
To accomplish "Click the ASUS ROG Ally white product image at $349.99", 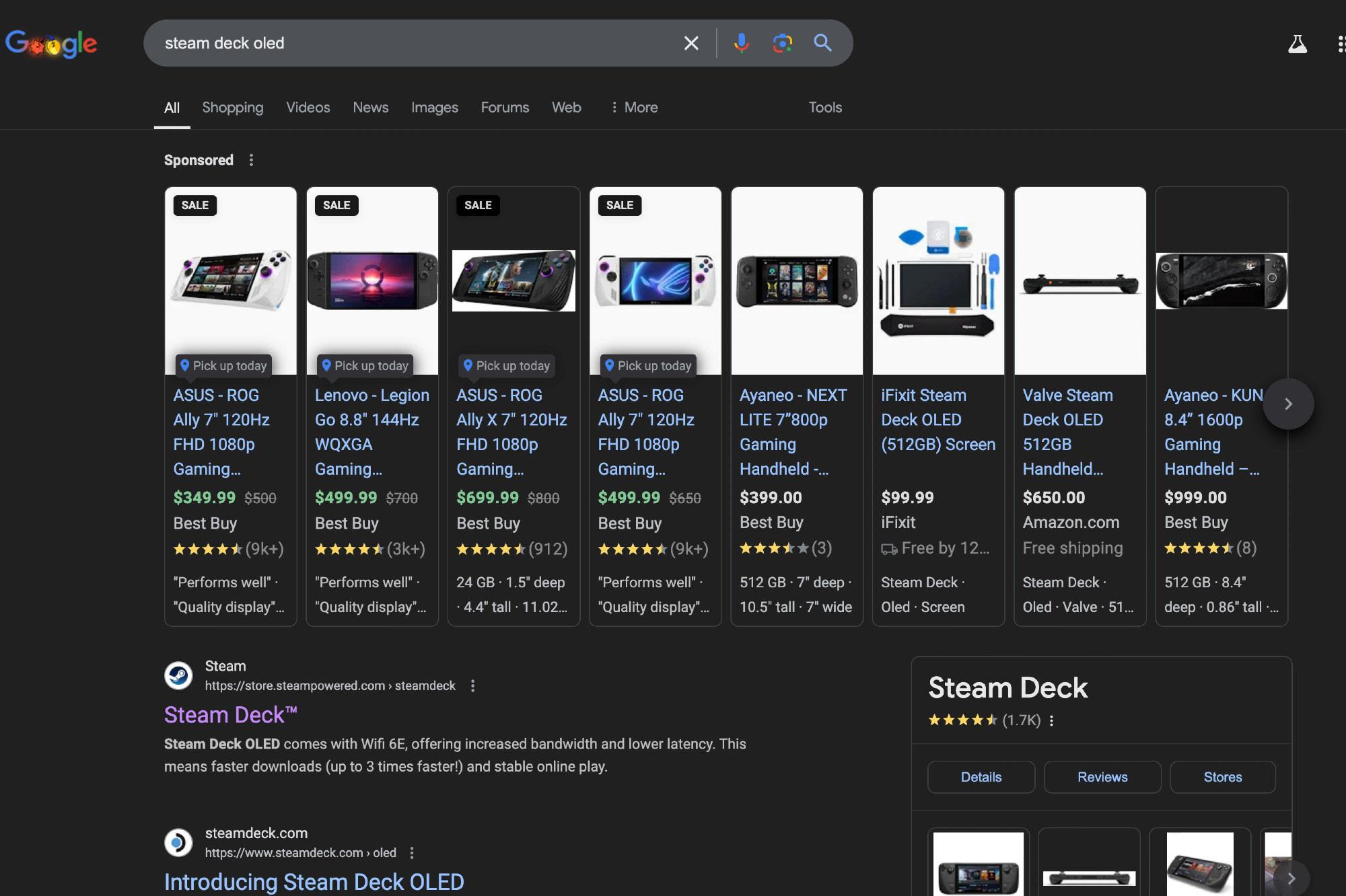I will [231, 280].
